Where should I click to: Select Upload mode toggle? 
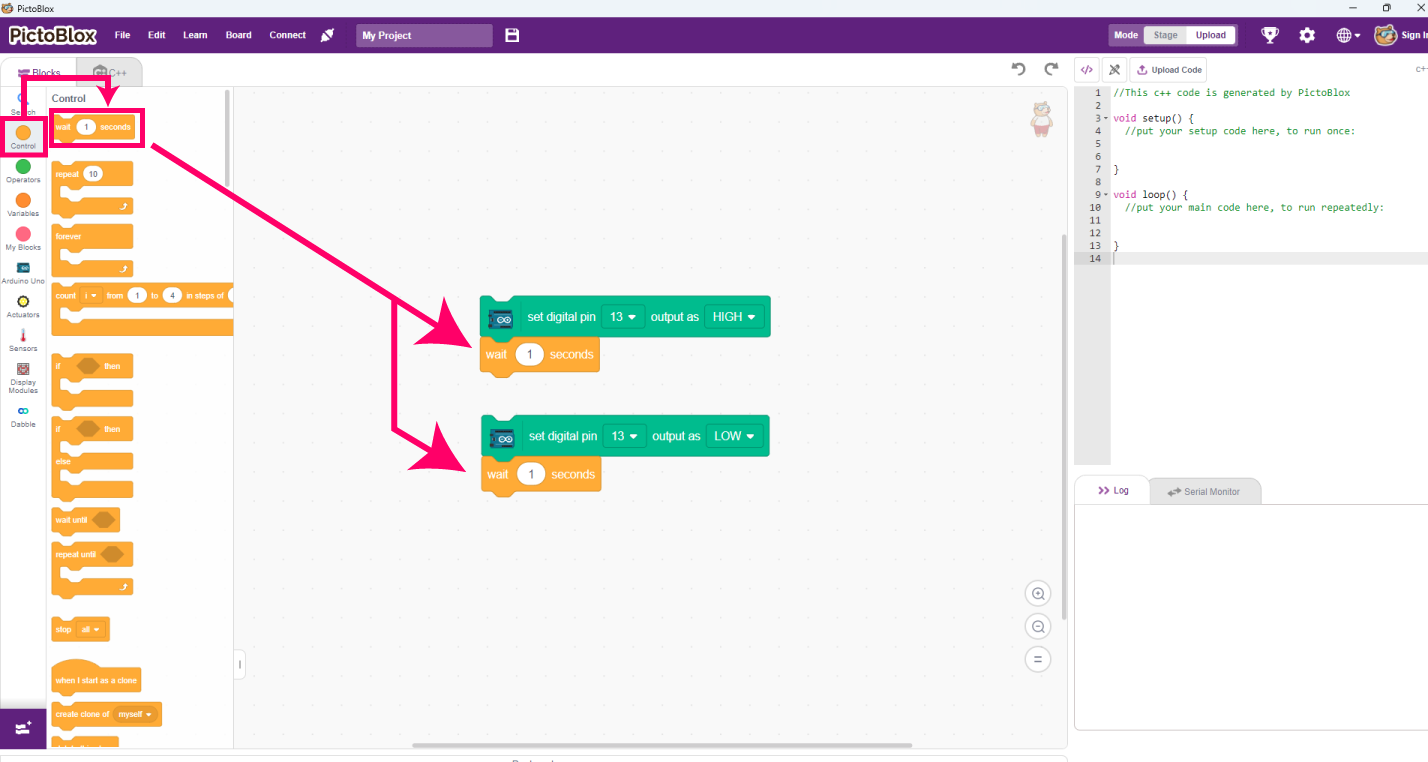point(1210,35)
